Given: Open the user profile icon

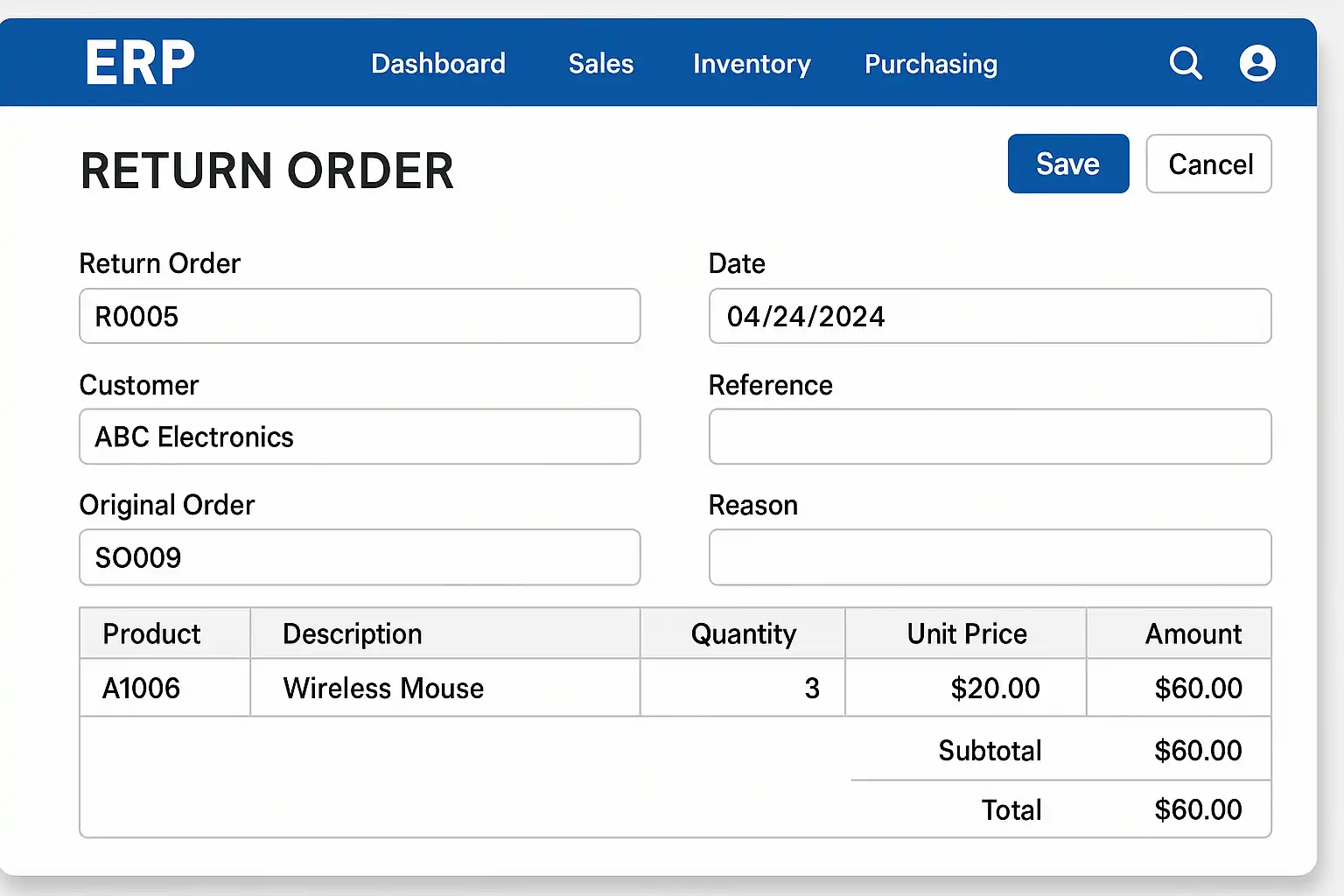Looking at the screenshot, I should [1257, 63].
